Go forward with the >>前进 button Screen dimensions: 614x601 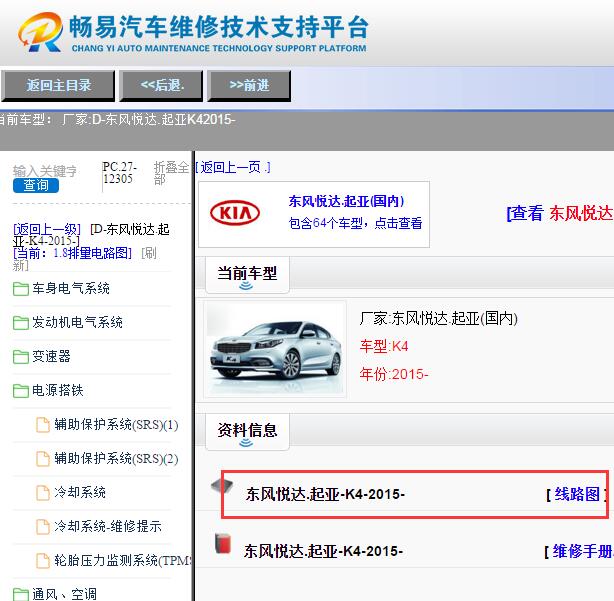click(249, 85)
